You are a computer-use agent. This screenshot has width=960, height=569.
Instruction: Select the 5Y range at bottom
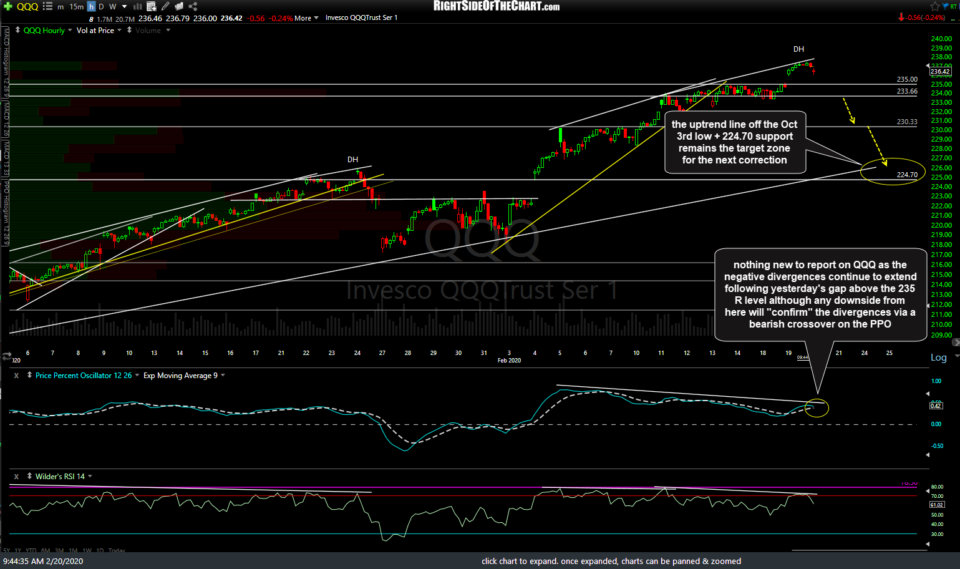tap(7, 551)
